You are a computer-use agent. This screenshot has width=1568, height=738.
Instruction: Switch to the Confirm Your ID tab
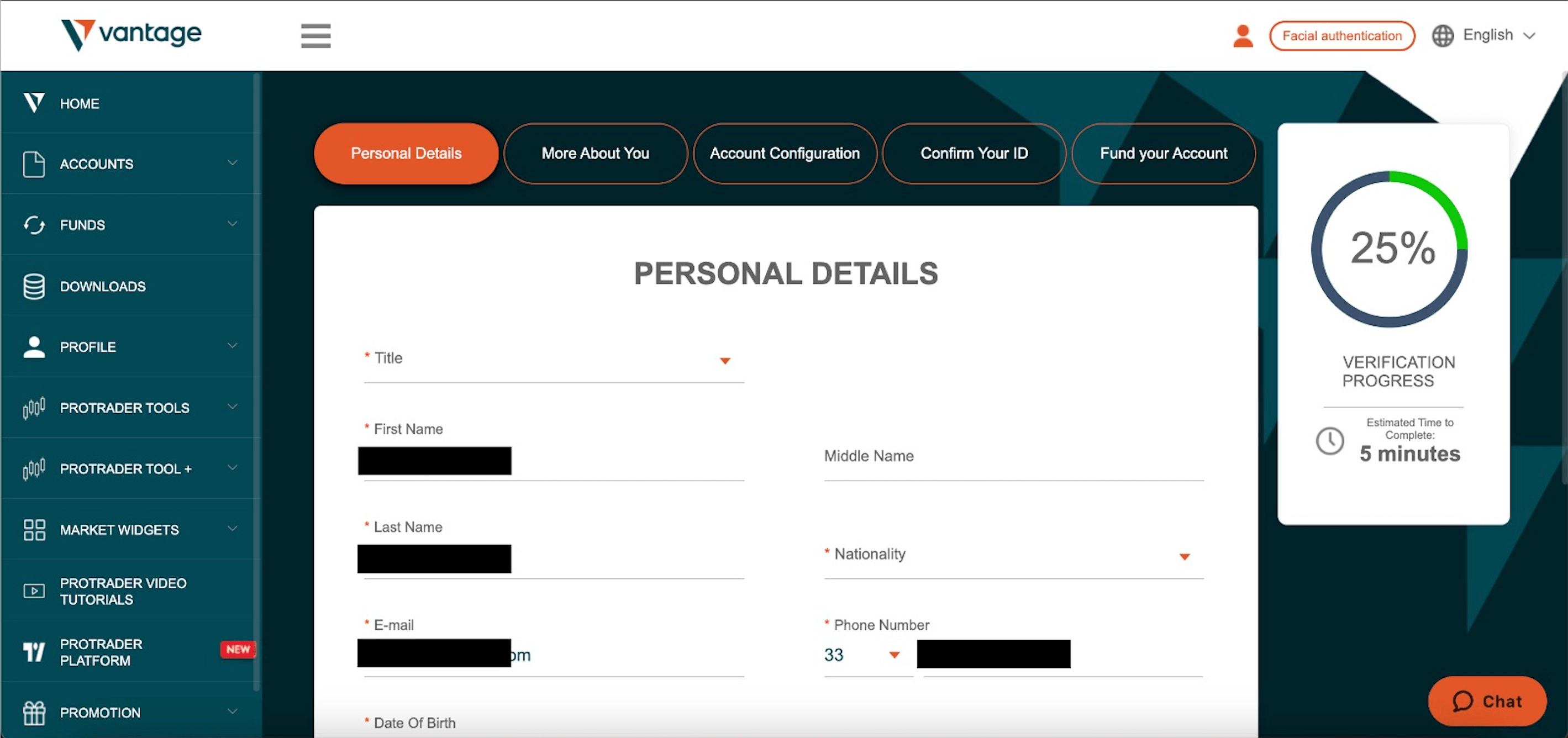974,154
